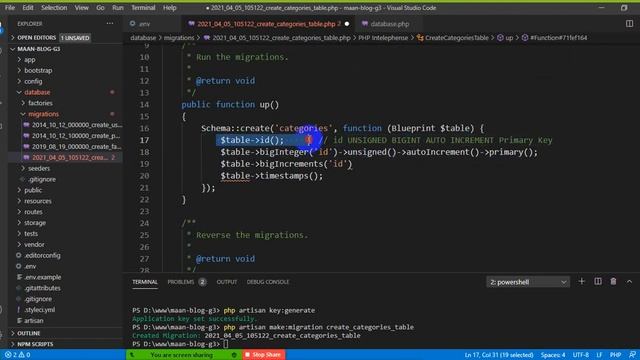Change file encoding UTF-8 in status bar

pos(580,355)
